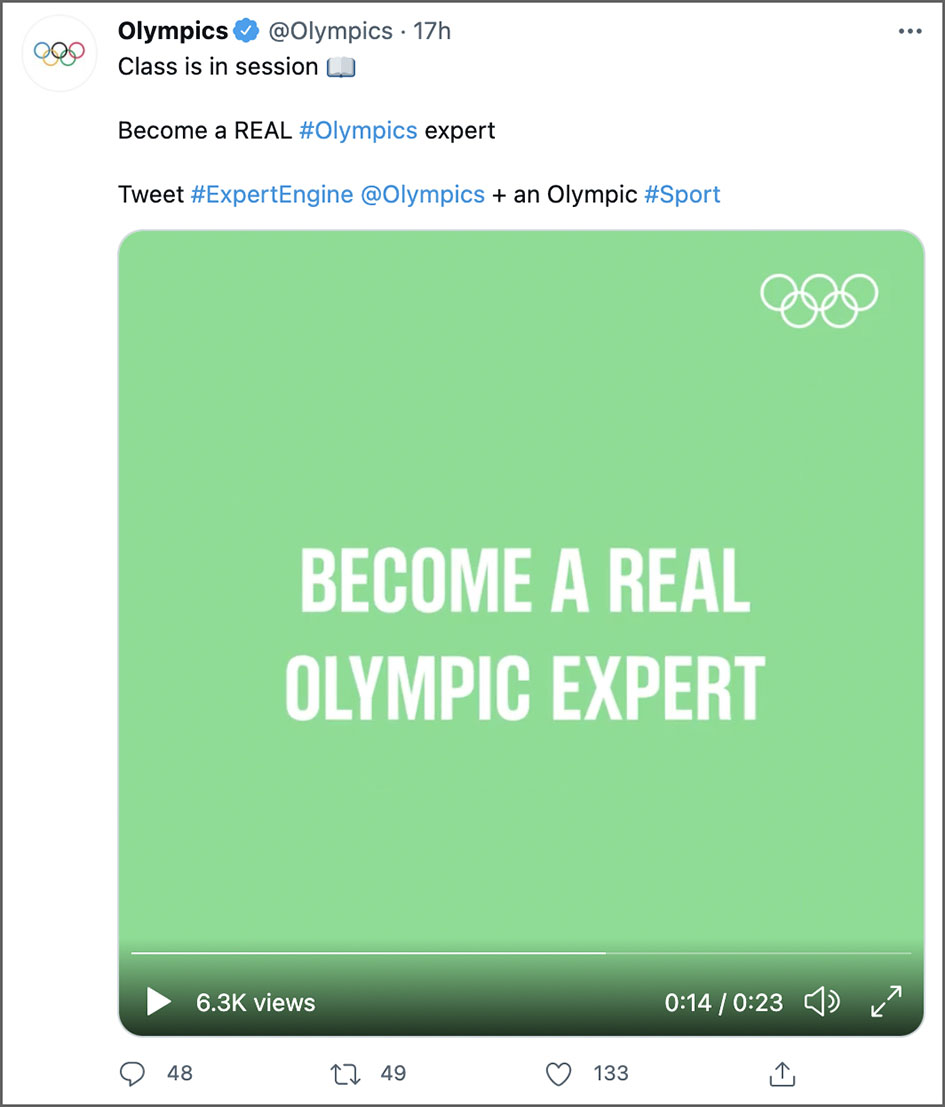Click the Olympics display name
The height and width of the screenshot is (1107, 945).
tap(173, 31)
